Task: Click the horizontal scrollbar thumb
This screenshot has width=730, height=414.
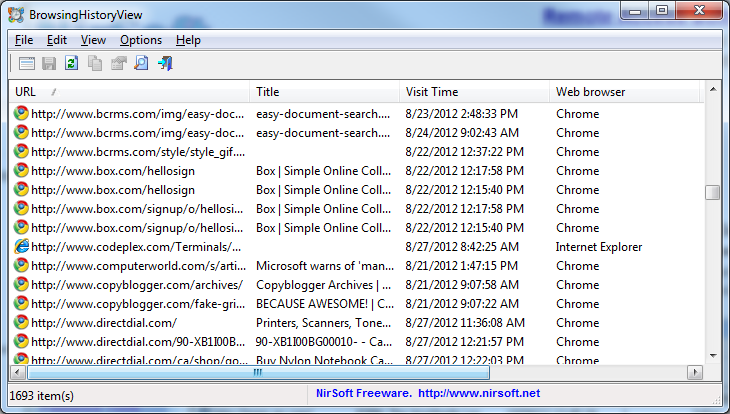Action: tap(258, 372)
